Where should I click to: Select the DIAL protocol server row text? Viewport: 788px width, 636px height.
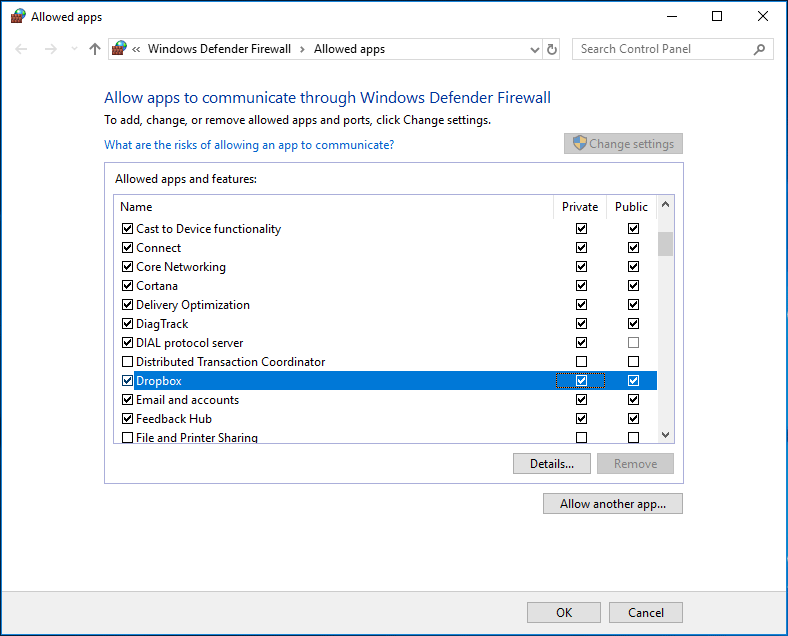click(x=189, y=343)
